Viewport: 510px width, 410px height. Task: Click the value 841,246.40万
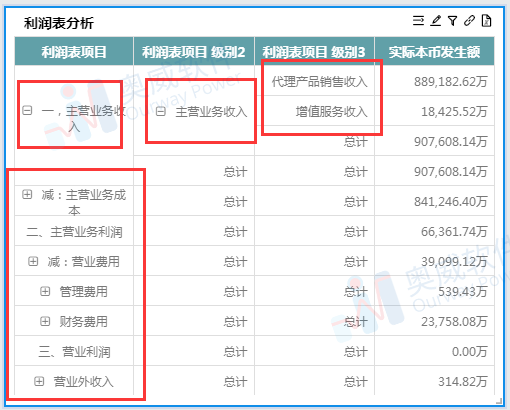(x=451, y=201)
